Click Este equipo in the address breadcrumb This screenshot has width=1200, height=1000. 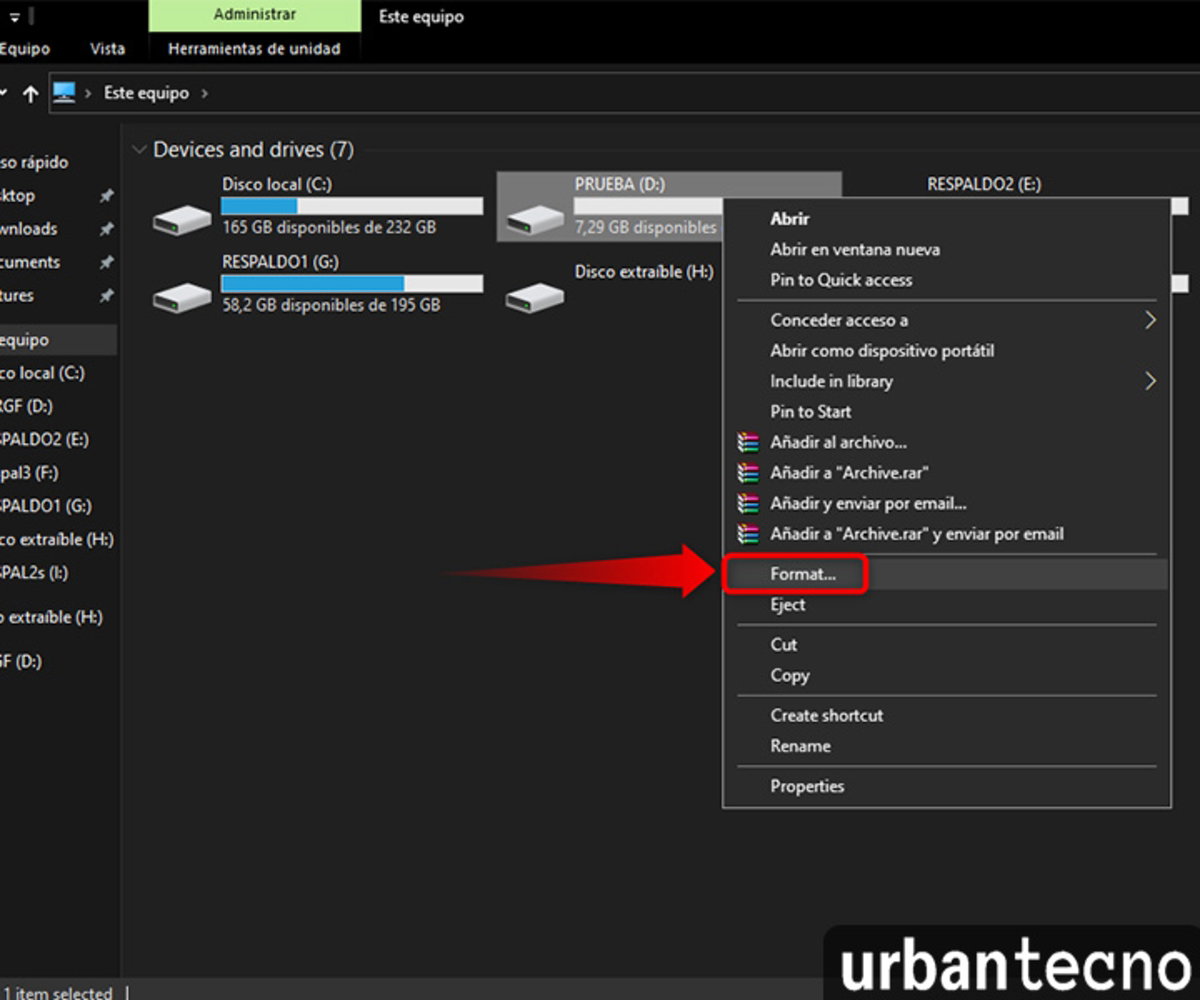point(146,93)
